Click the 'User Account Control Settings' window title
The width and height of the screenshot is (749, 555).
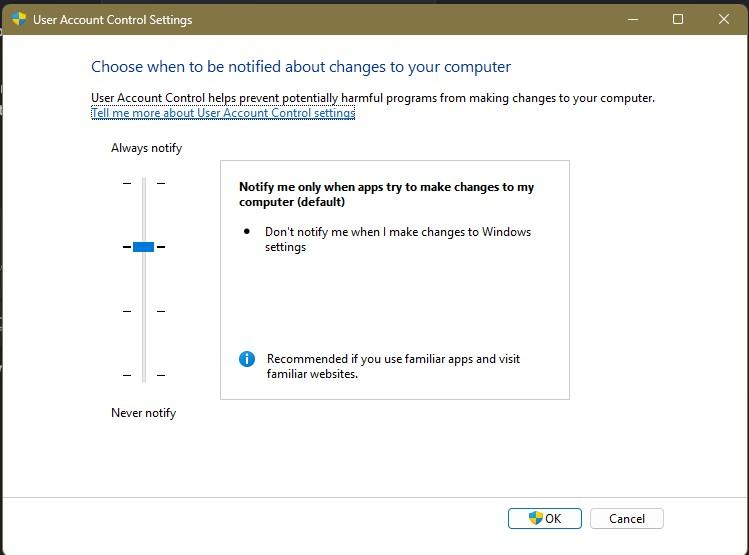(113, 20)
